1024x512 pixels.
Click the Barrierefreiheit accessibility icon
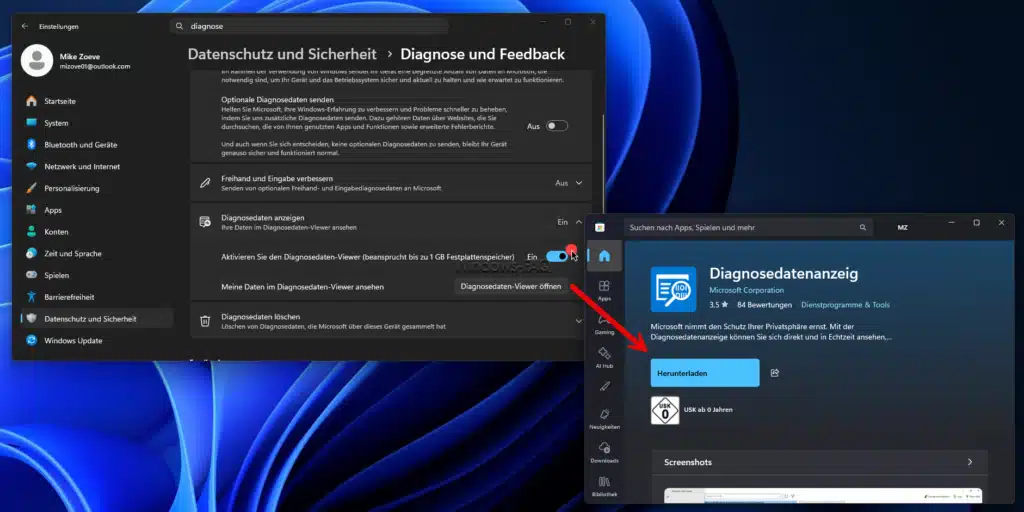click(31, 297)
